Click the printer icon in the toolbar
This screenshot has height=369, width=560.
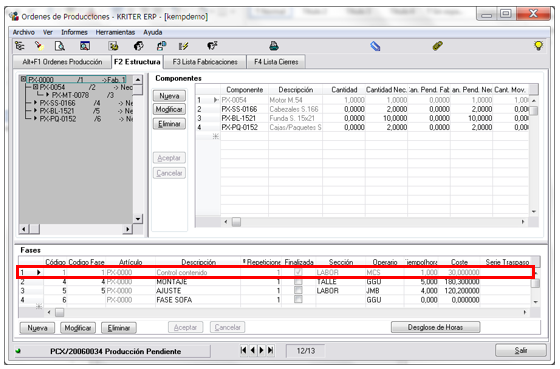pos(274,46)
